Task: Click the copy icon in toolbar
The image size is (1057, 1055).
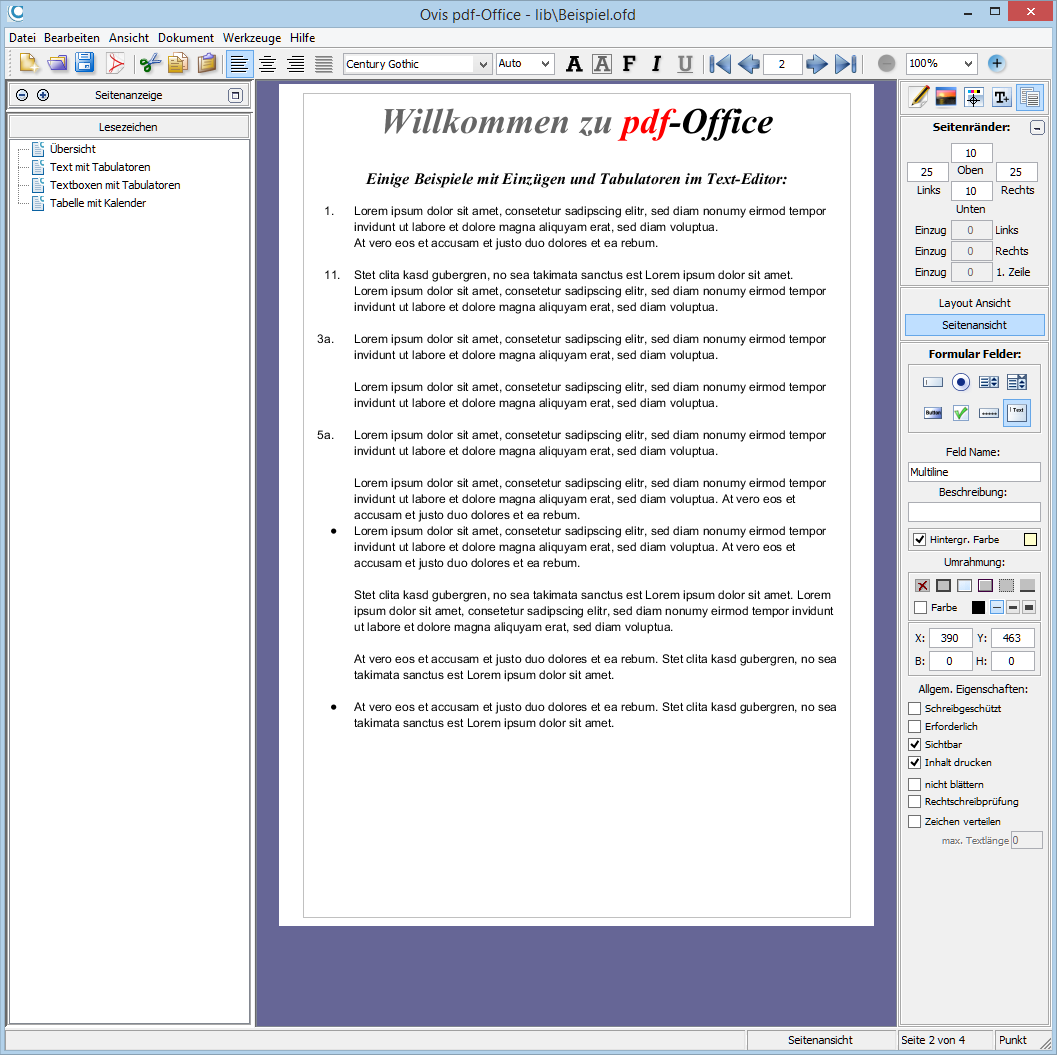Action: coord(177,63)
